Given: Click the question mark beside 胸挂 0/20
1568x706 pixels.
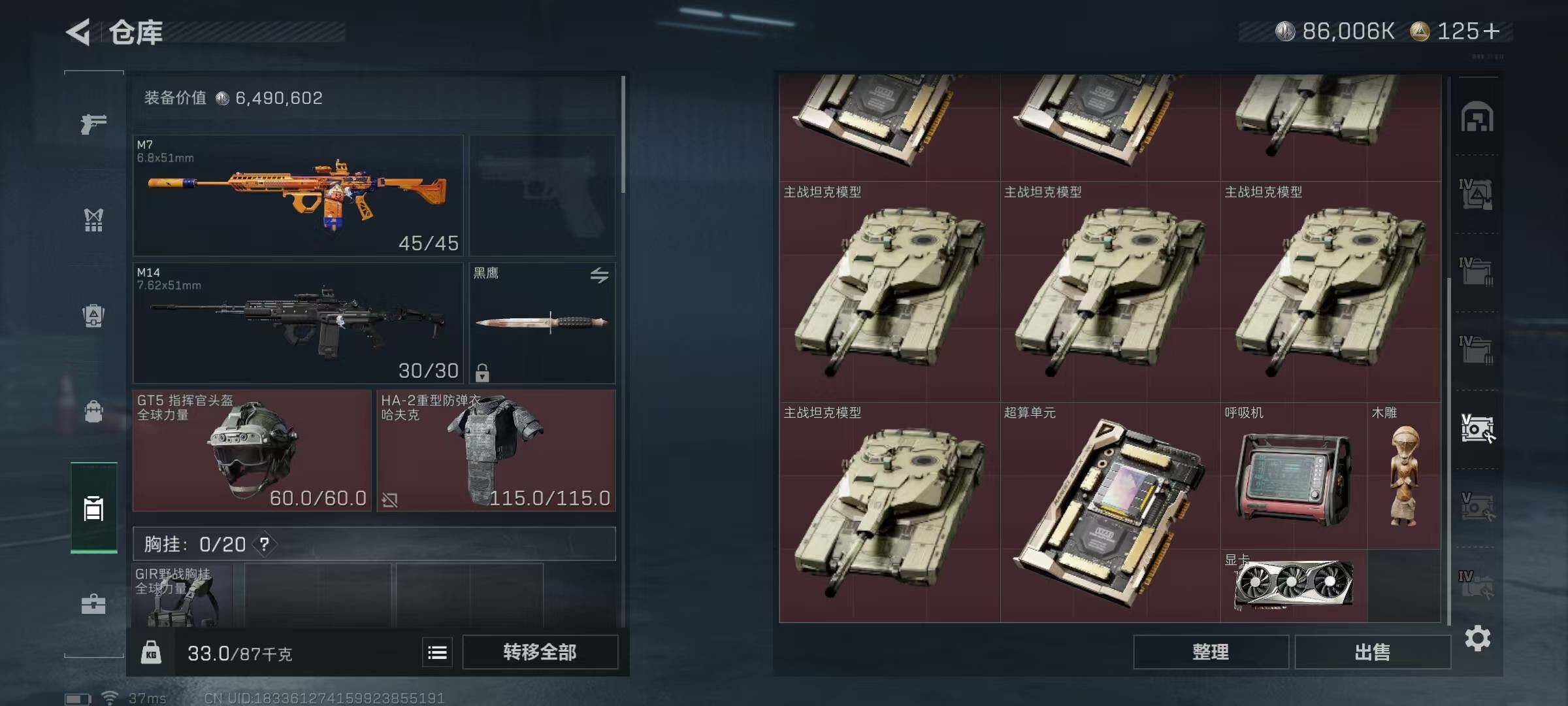Looking at the screenshot, I should tap(264, 544).
